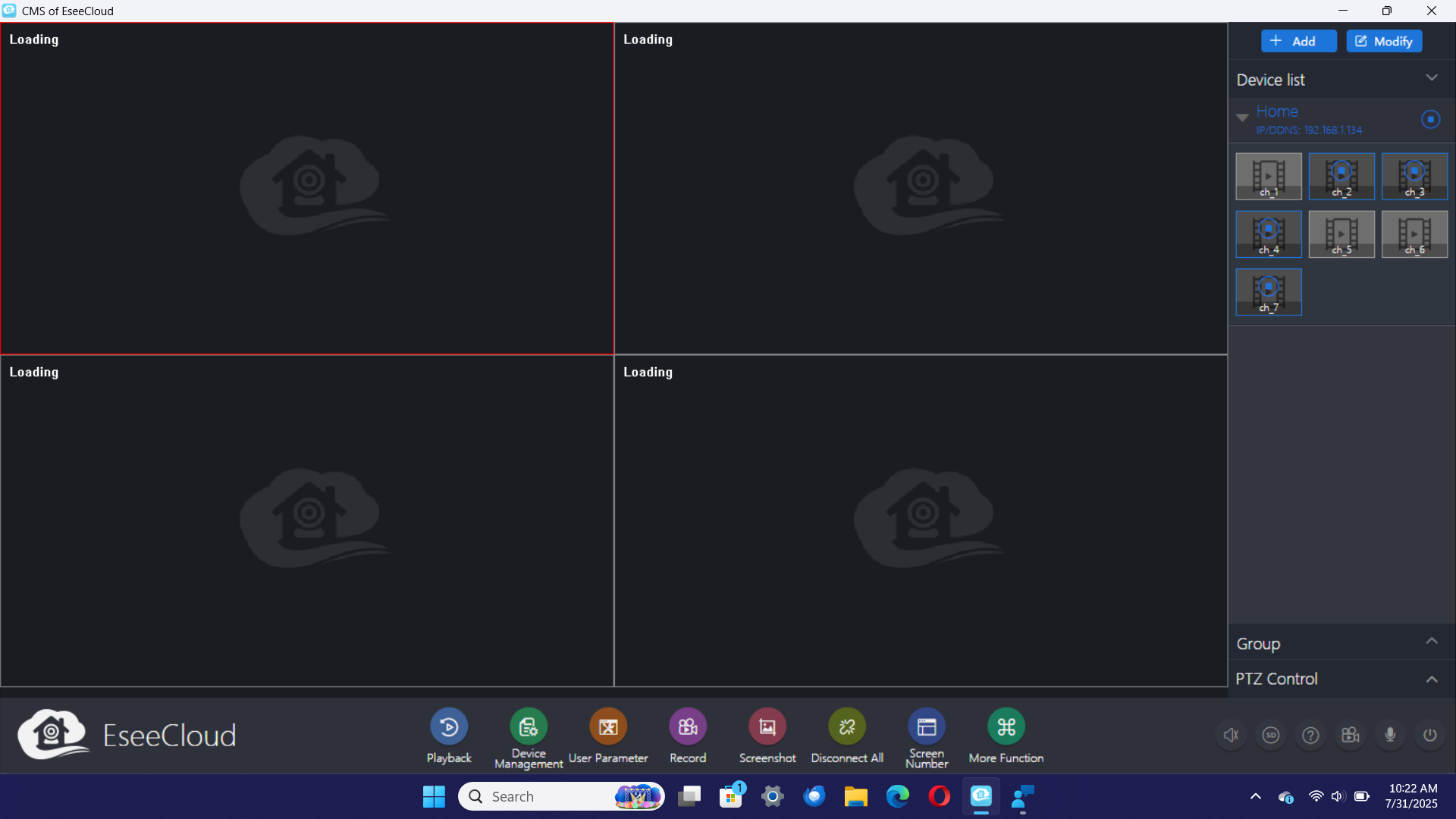Take a Screenshot of the video
This screenshot has height=819, width=1456.
(x=767, y=726)
